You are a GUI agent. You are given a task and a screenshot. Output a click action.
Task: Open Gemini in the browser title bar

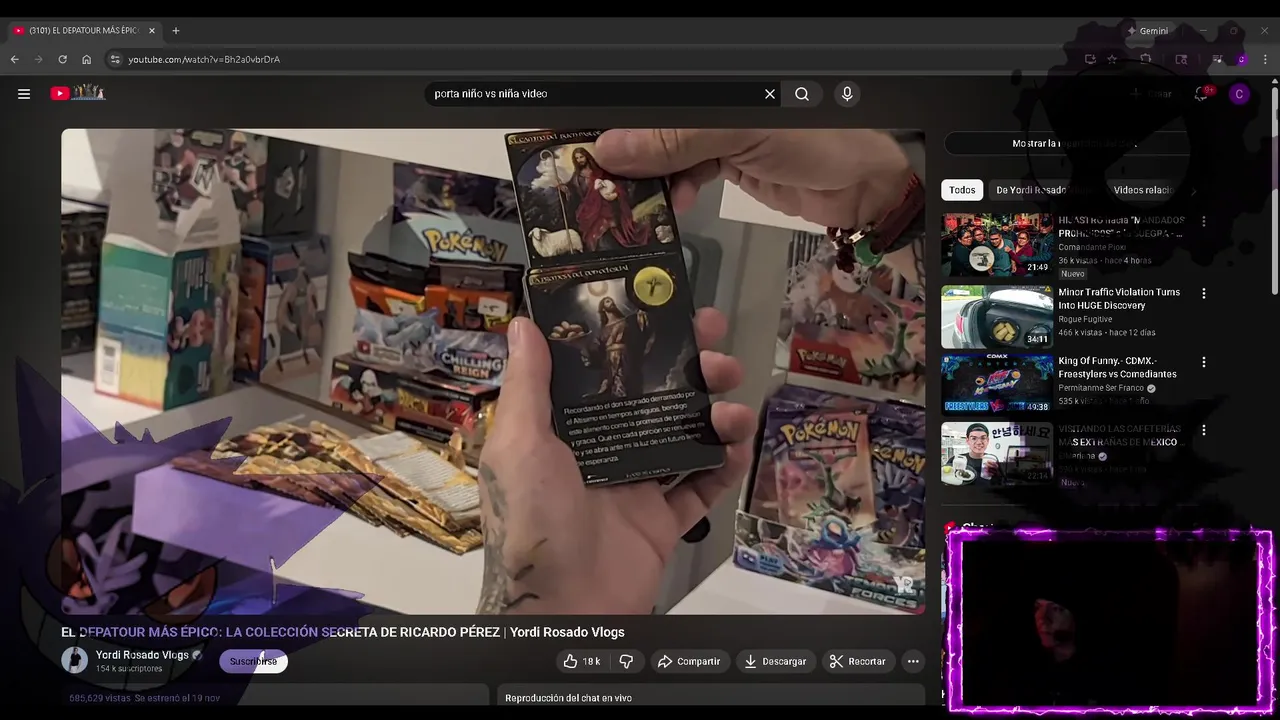coord(1147,31)
